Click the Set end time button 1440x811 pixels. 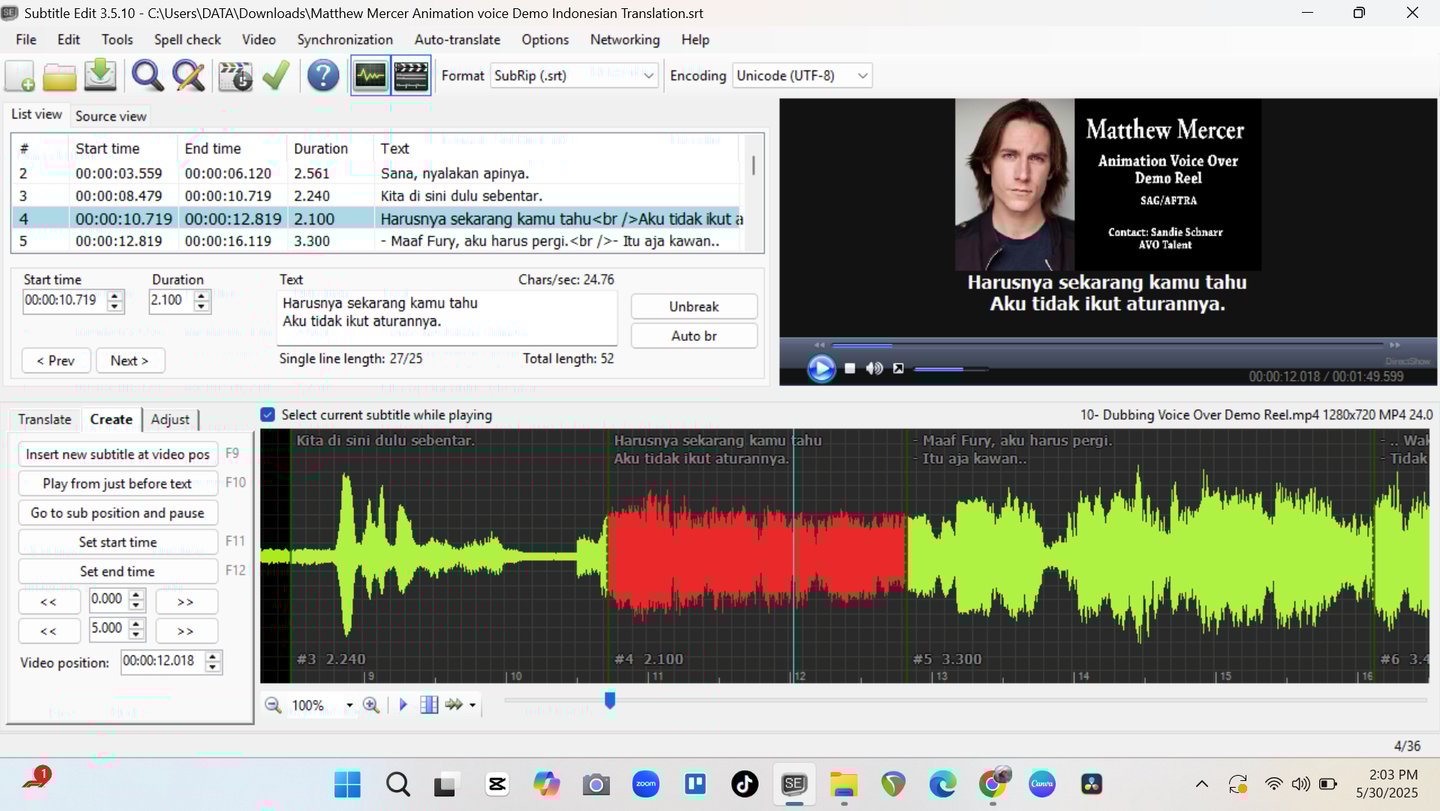pos(118,572)
